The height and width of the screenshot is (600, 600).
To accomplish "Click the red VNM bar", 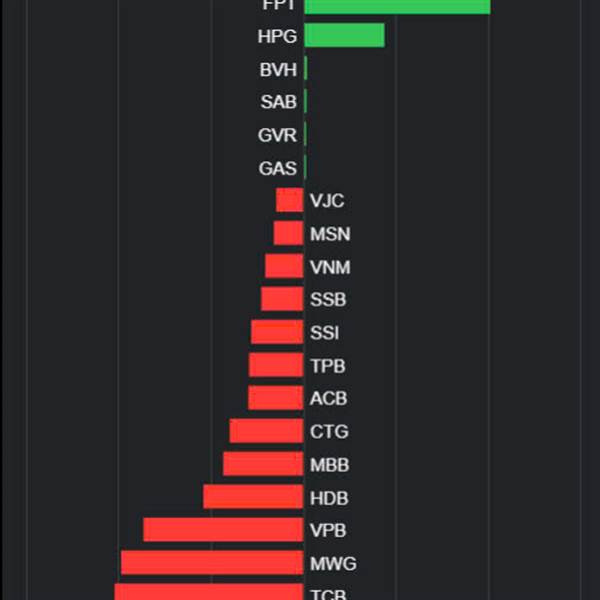I will pyautogui.click(x=285, y=266).
